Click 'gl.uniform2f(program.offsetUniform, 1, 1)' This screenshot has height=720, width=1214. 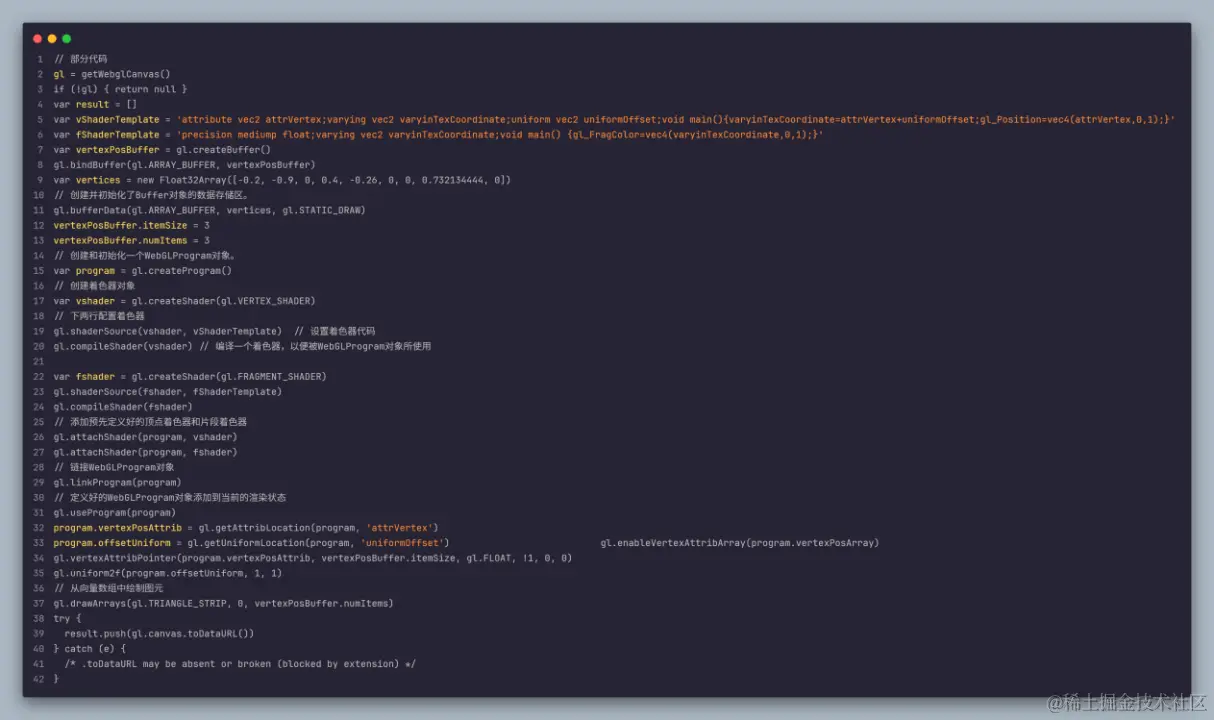pos(168,573)
